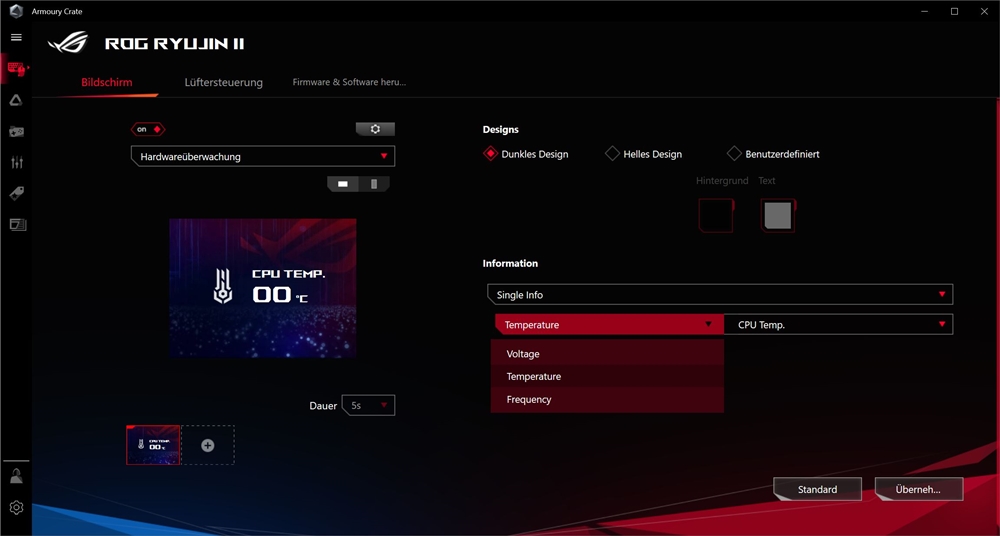Close the Armoury Crate window
1000x536 pixels.
click(x=984, y=11)
